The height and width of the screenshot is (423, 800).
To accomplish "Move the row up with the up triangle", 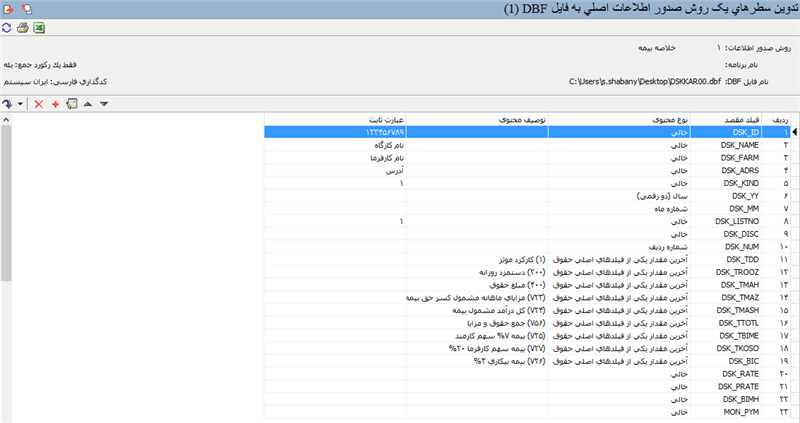I will [88, 103].
